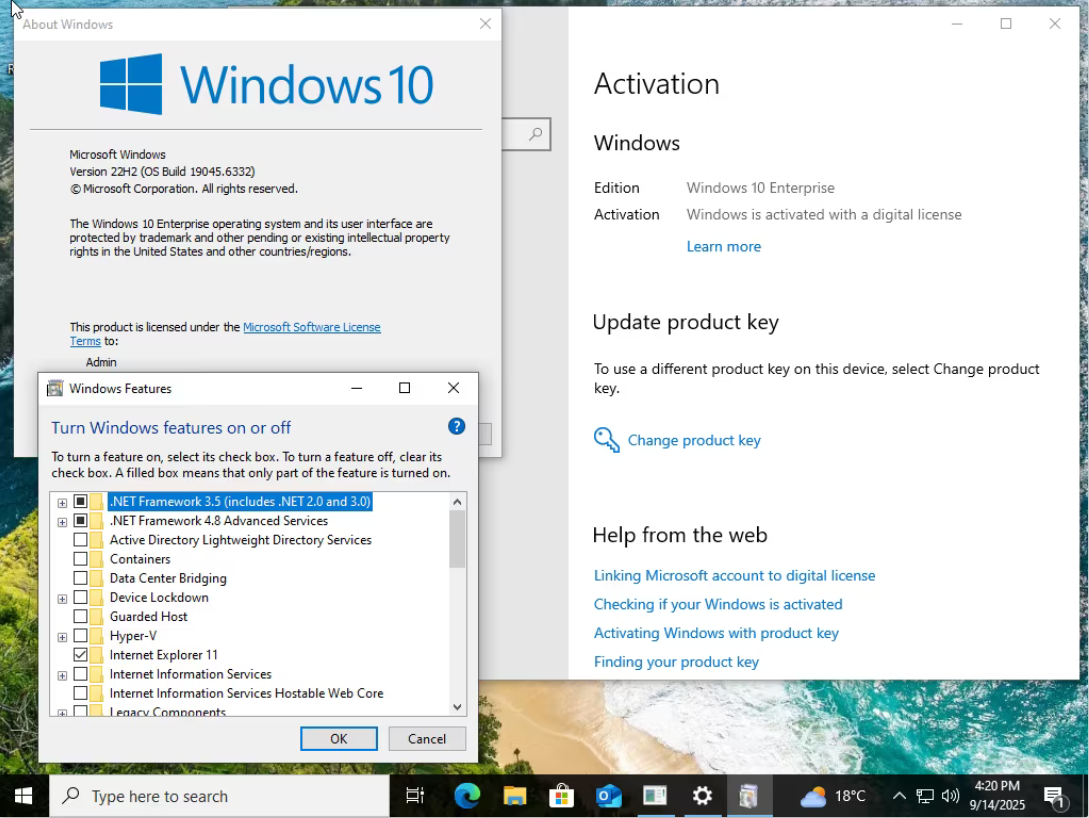
Task: Open Microsoft Software License Terms link
Action: pyautogui.click(x=312, y=327)
